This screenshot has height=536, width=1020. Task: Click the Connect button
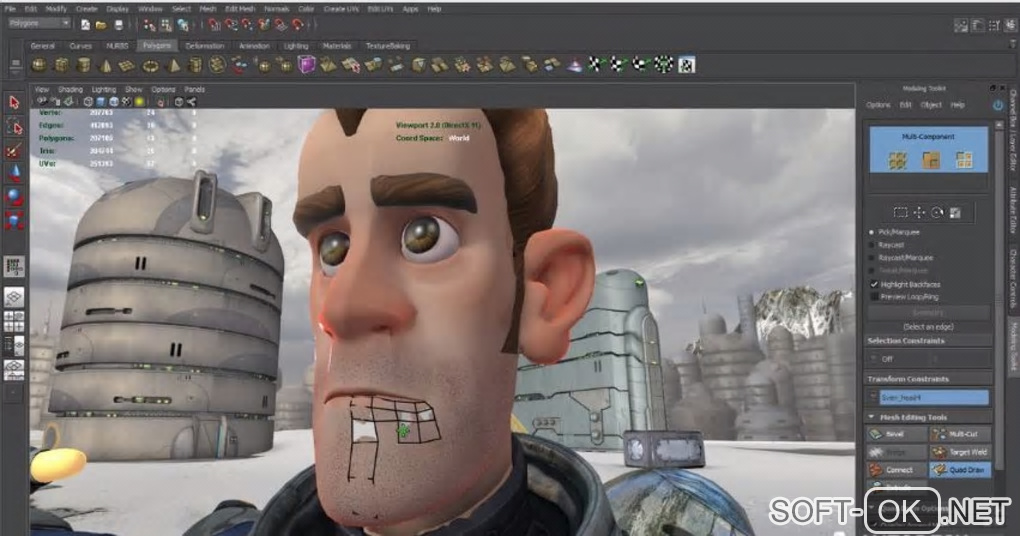point(896,469)
